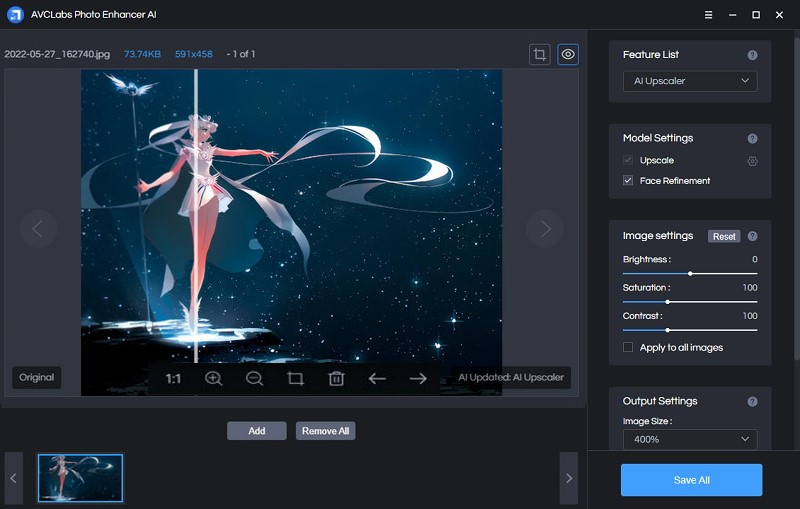Screen dimensions: 800x509
Task: Open Image settings help question mark
Action: tap(752, 236)
